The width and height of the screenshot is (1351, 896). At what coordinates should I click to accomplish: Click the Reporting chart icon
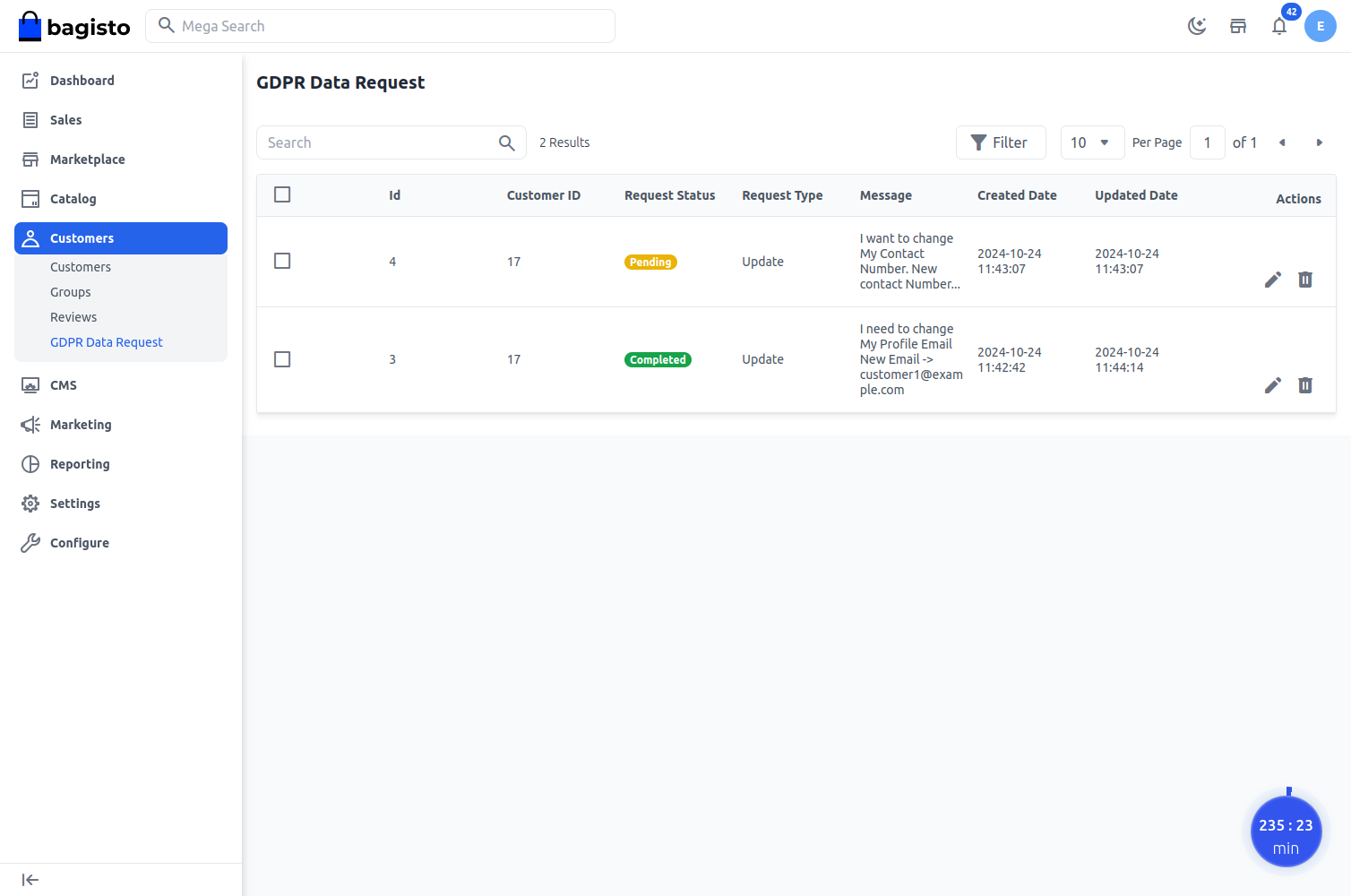tap(30, 464)
